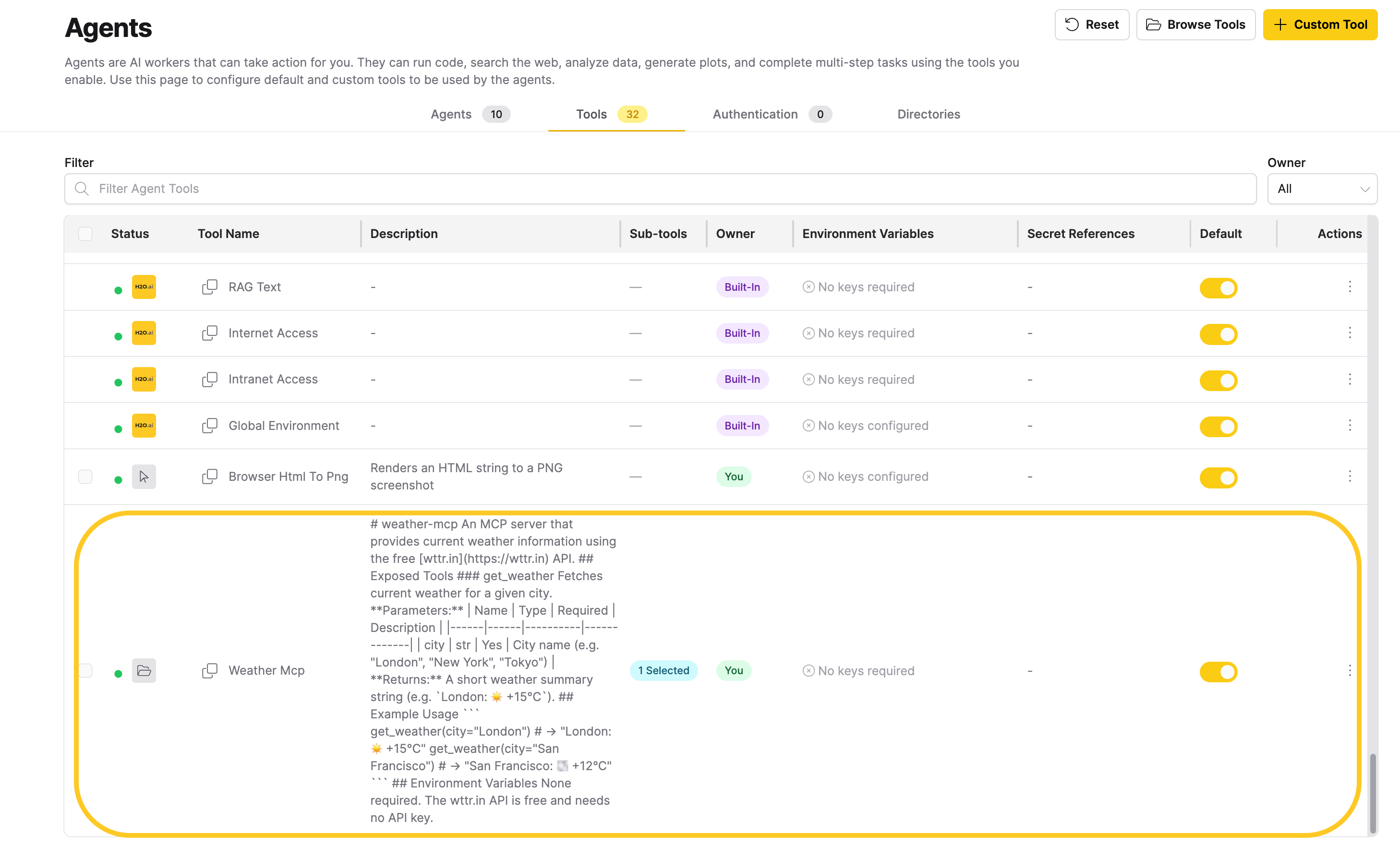Viewport: 1400px width, 857px height.
Task: Switch to the Agents tab
Action: [x=470, y=114]
